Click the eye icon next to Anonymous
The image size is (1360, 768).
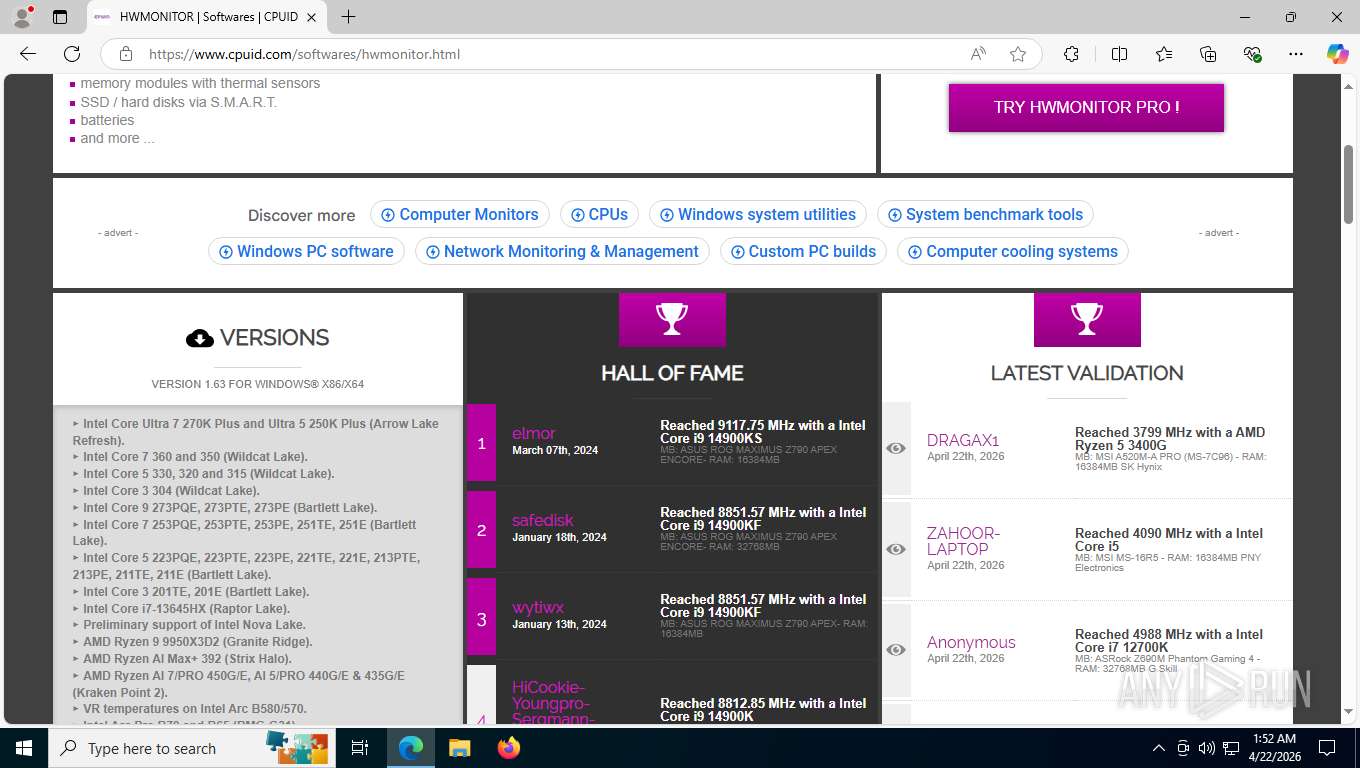[896, 650]
